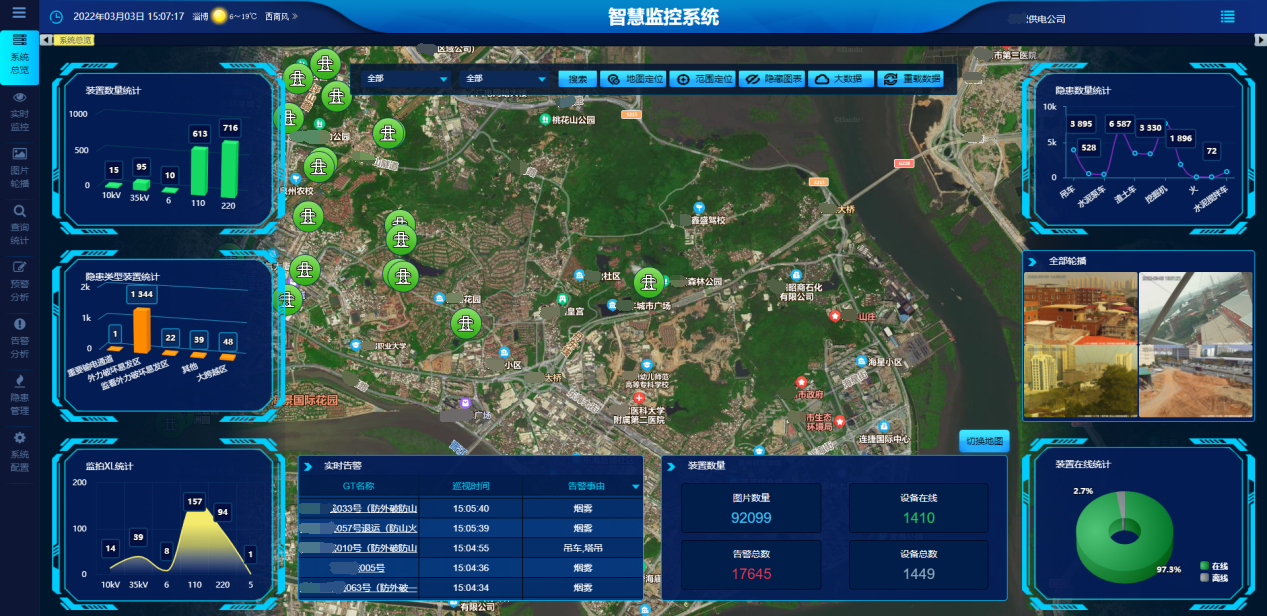Open the 告警事由 column filter dropdown
Viewport: 1267px width, 616px height.
pyautogui.click(x=635, y=487)
